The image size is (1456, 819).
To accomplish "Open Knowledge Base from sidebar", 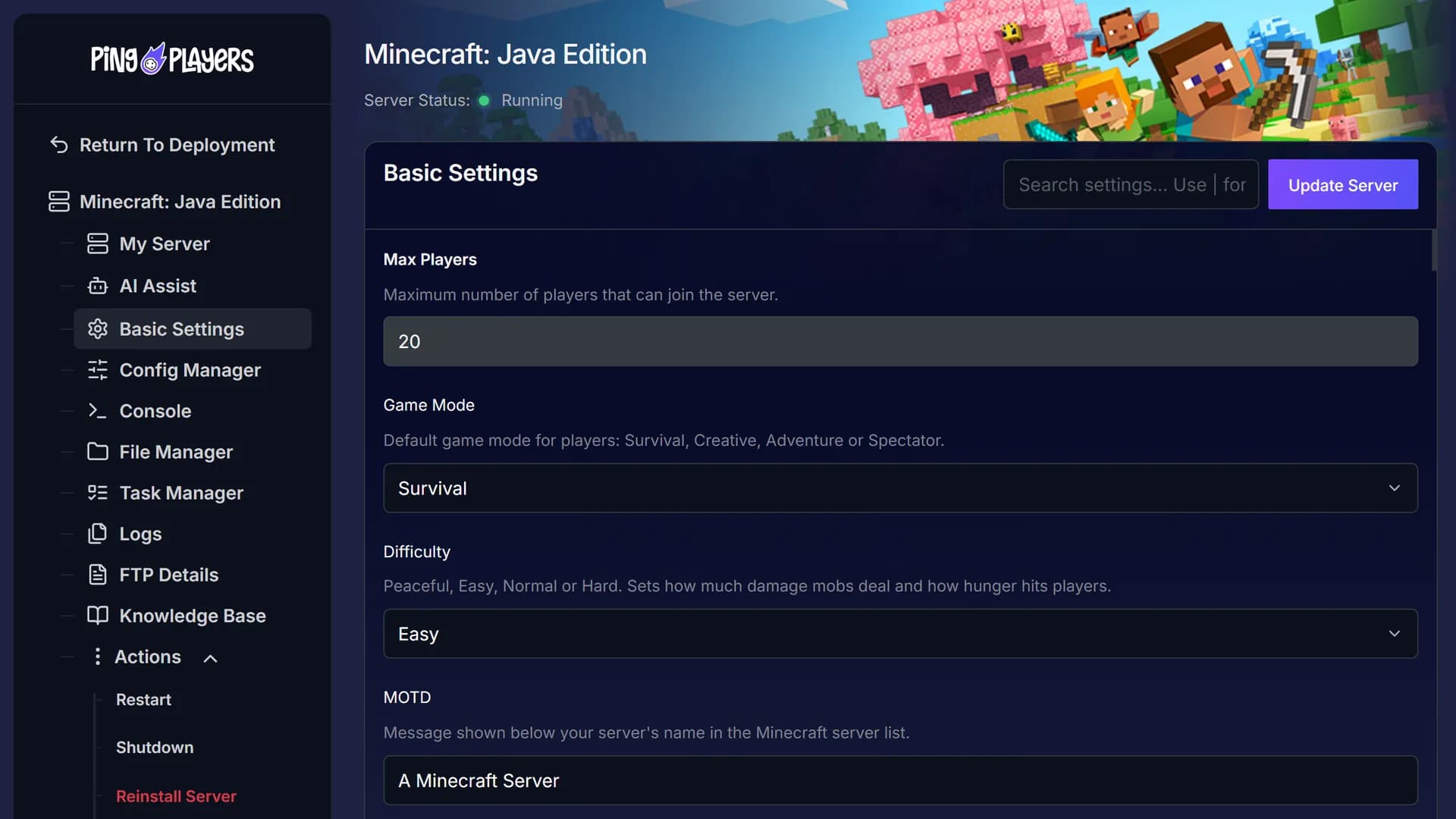I will 193,615.
